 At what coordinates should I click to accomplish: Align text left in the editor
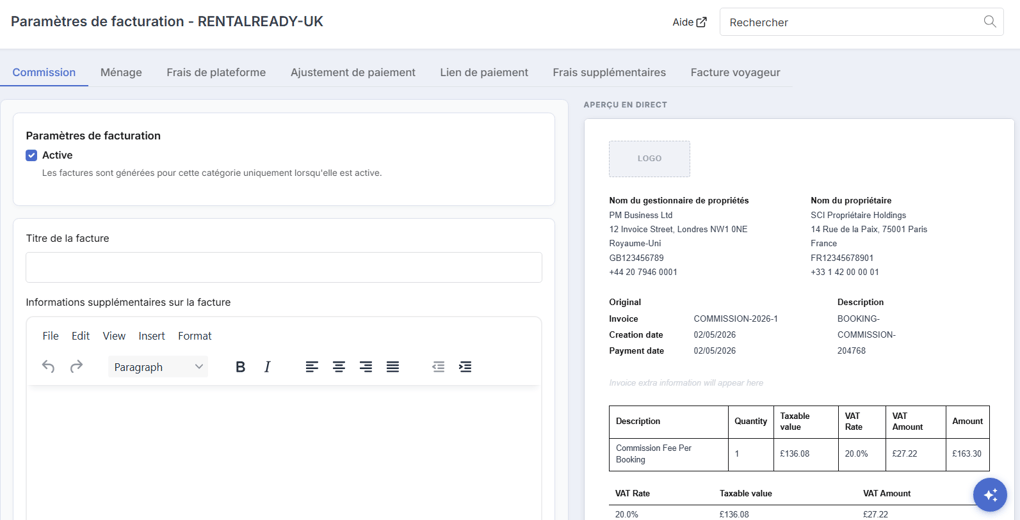[312, 367]
